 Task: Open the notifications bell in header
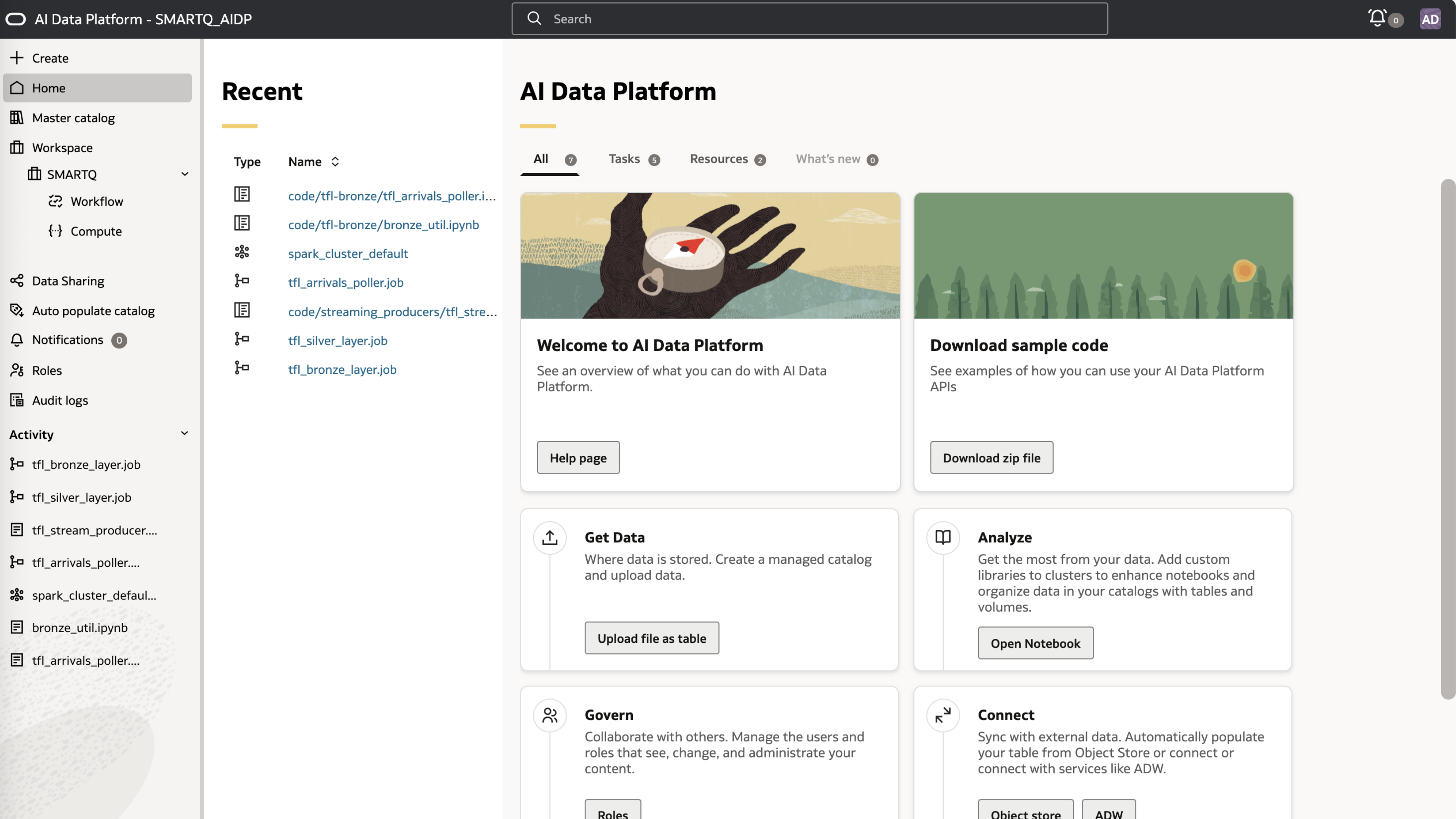pyautogui.click(x=1377, y=19)
